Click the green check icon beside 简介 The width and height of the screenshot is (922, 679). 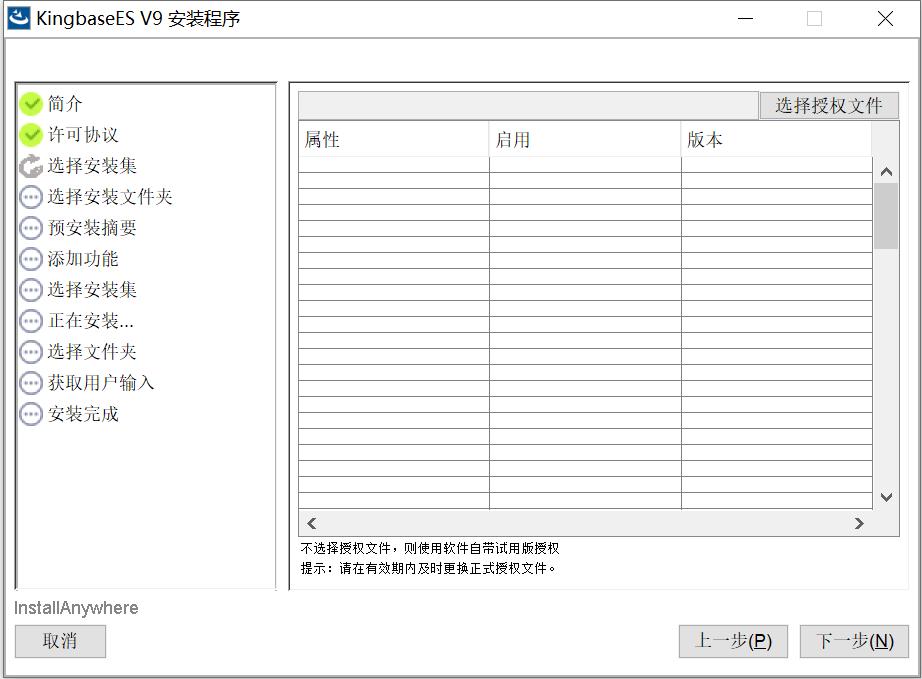click(31, 104)
